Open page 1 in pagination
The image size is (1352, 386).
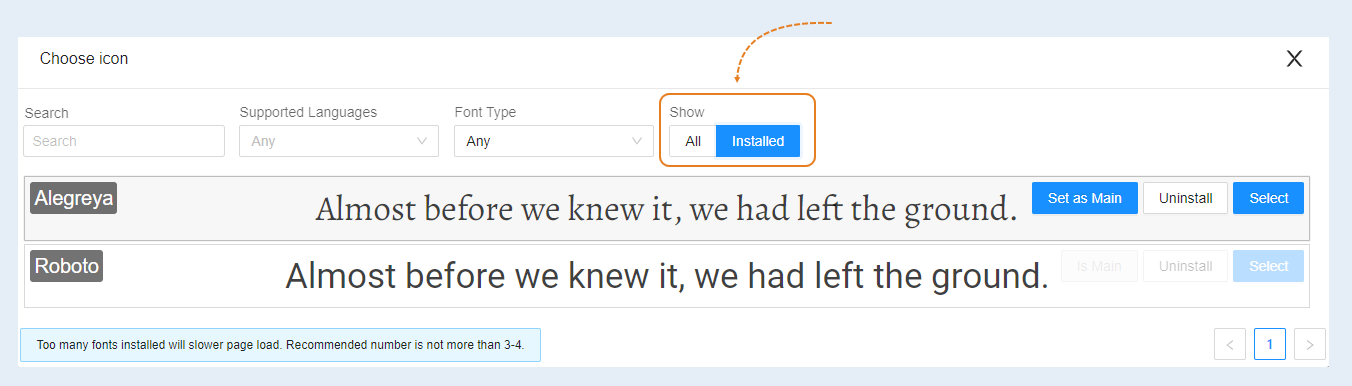click(x=1270, y=344)
